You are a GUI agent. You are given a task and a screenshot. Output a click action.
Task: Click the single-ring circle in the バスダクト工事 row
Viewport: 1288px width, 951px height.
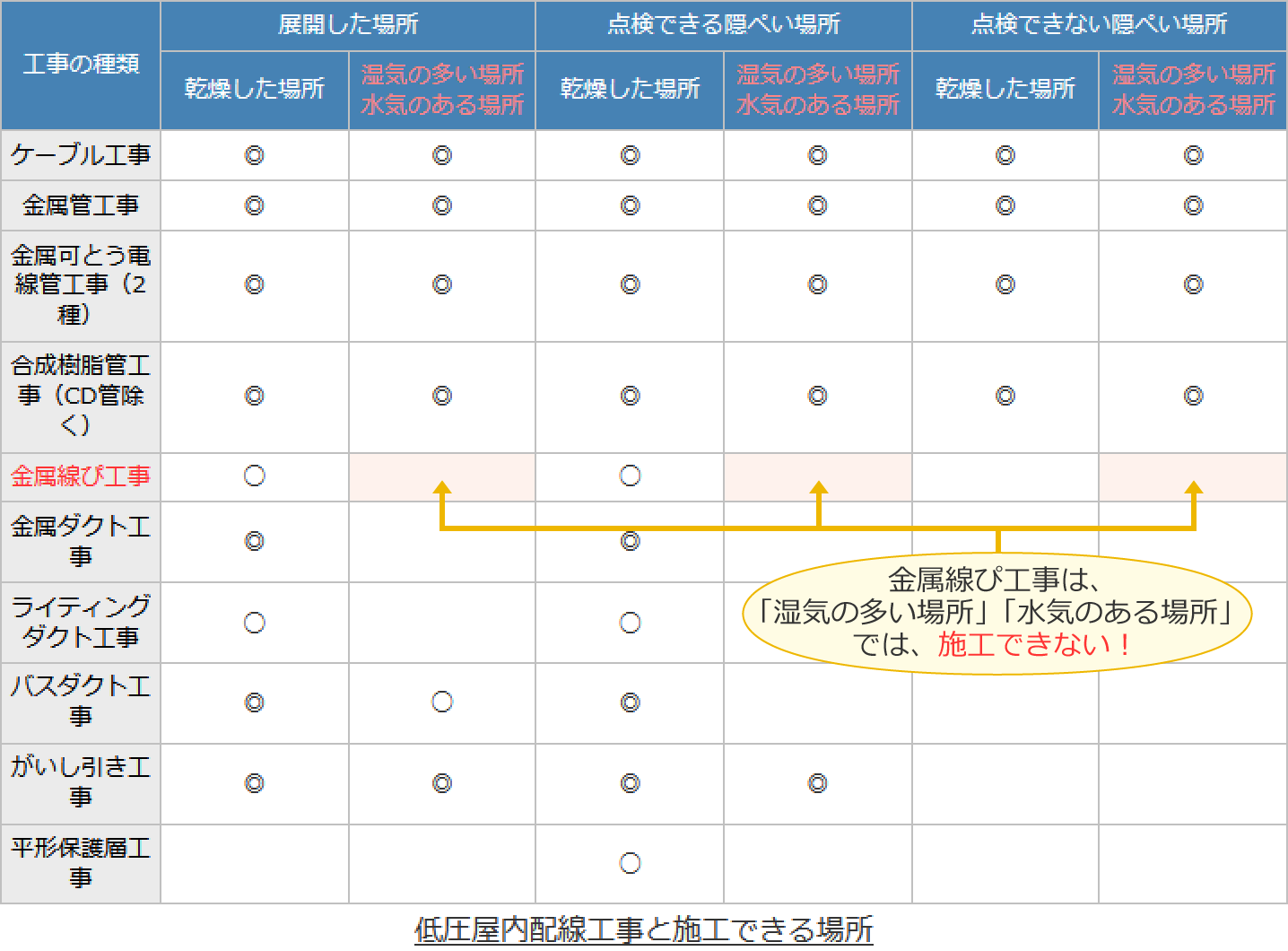point(441,702)
